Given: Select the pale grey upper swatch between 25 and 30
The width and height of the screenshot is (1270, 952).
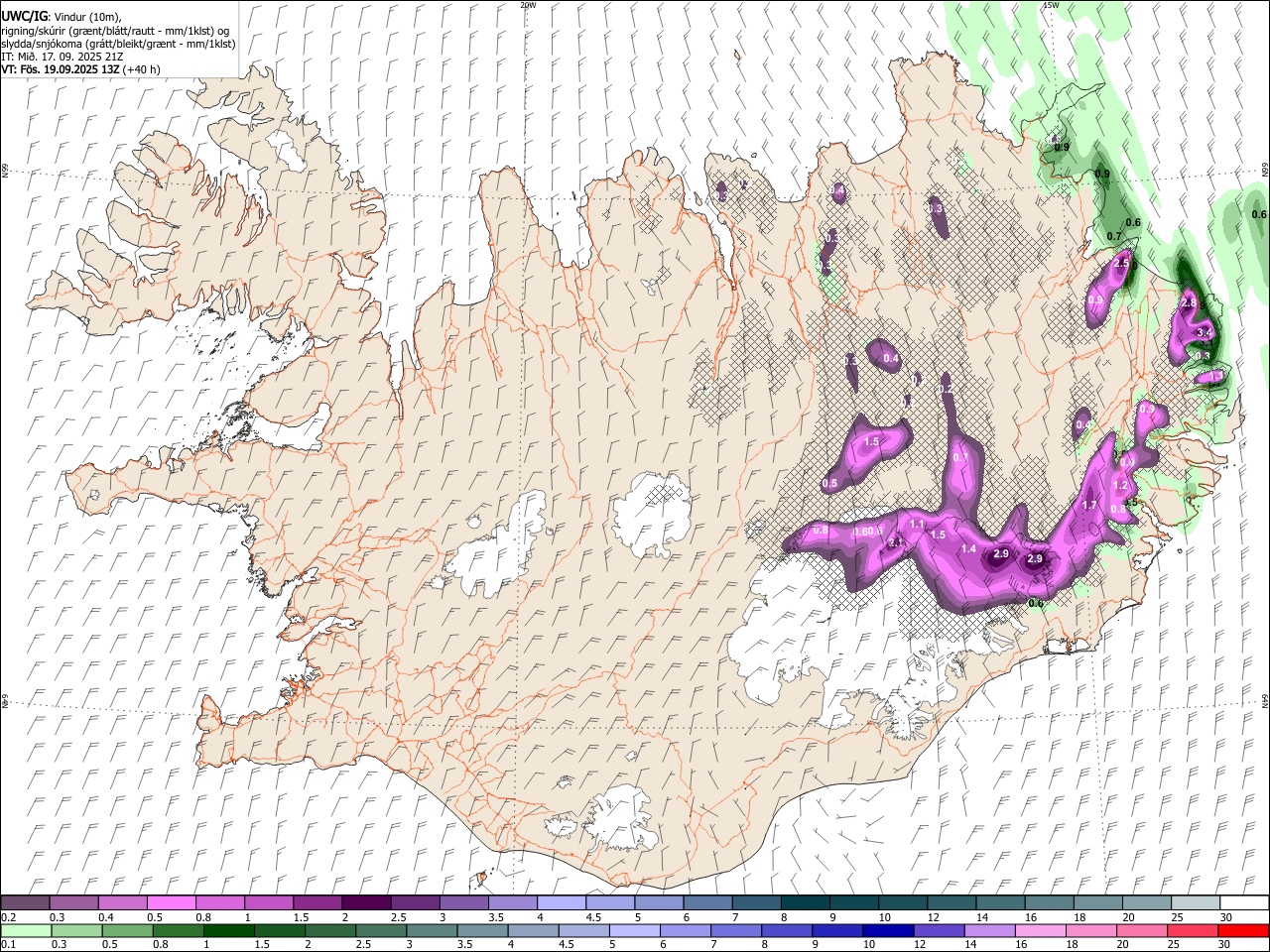Looking at the screenshot, I should click(x=1197, y=903).
